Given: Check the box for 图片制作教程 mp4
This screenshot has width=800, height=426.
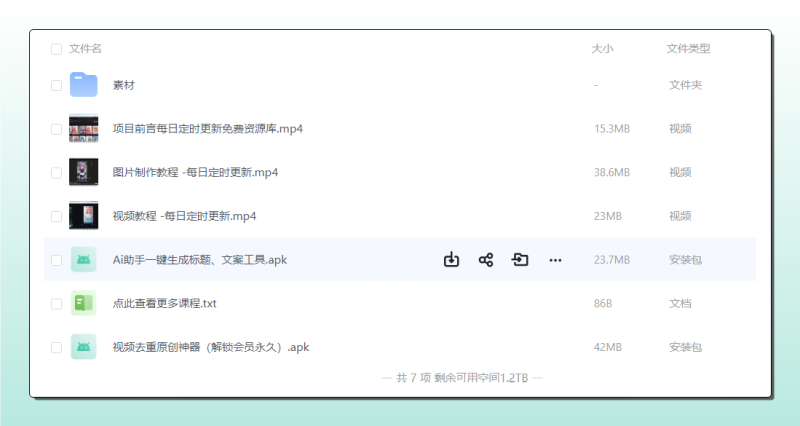Looking at the screenshot, I should click(56, 172).
